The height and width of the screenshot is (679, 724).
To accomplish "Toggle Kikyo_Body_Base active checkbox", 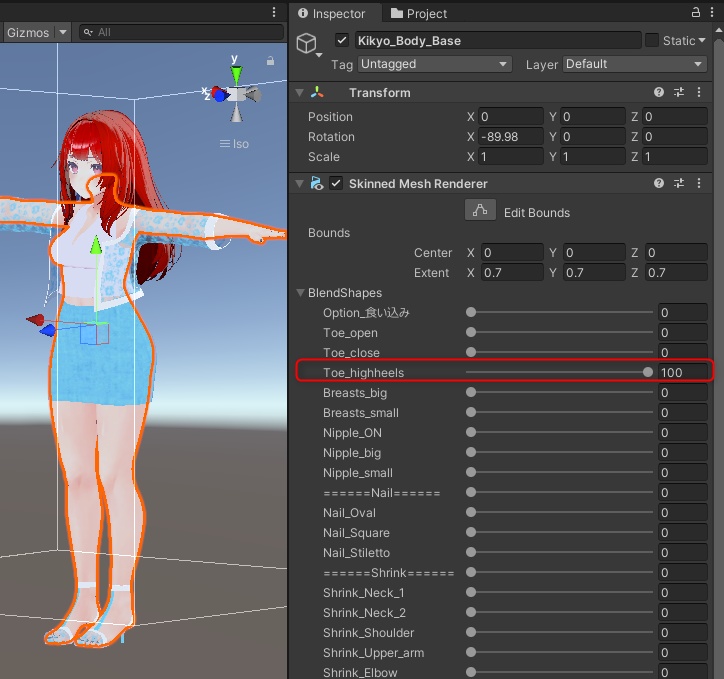I will [x=343, y=41].
